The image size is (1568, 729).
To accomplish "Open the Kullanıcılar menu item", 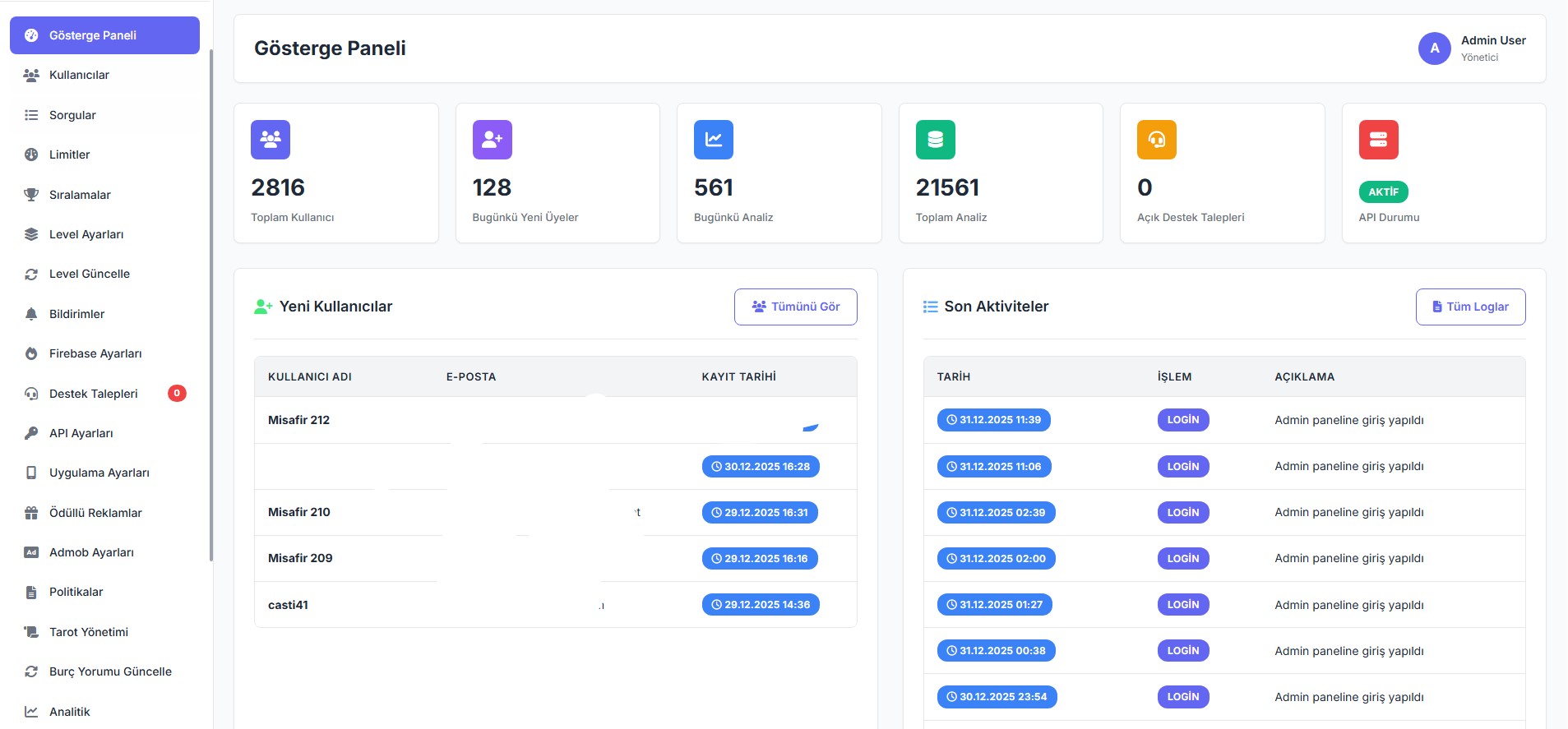I will pos(79,75).
